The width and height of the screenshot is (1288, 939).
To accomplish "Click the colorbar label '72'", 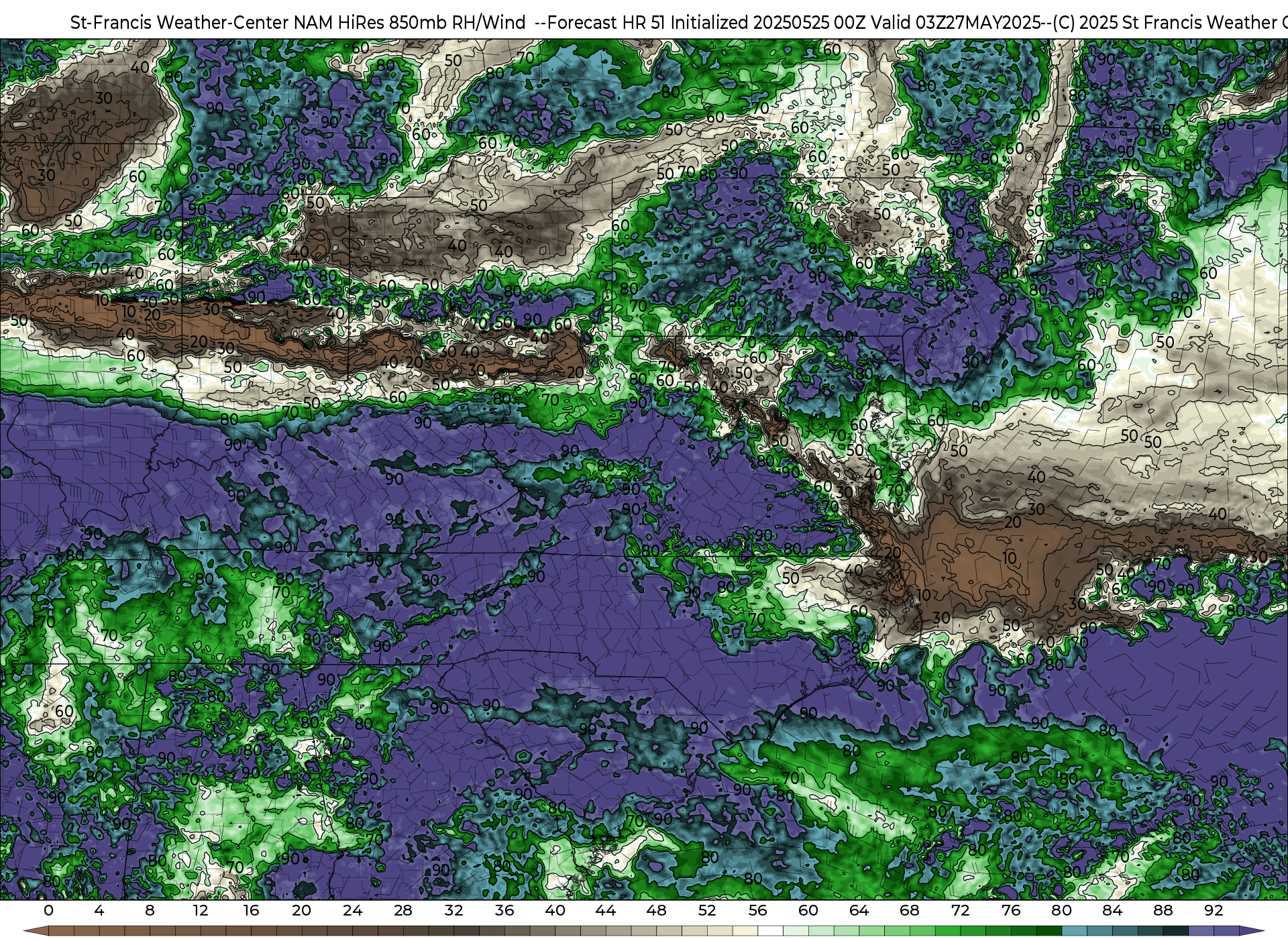I will (960, 910).
